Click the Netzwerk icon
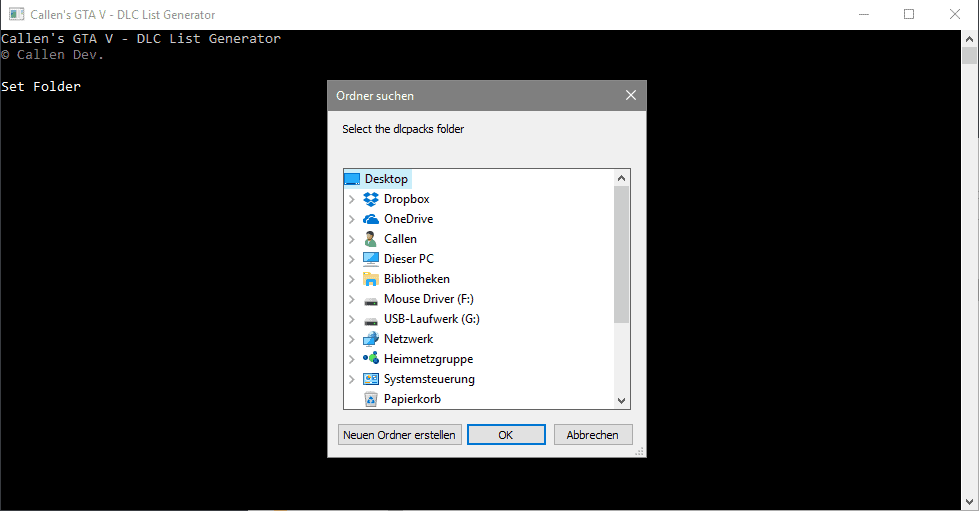 (371, 339)
